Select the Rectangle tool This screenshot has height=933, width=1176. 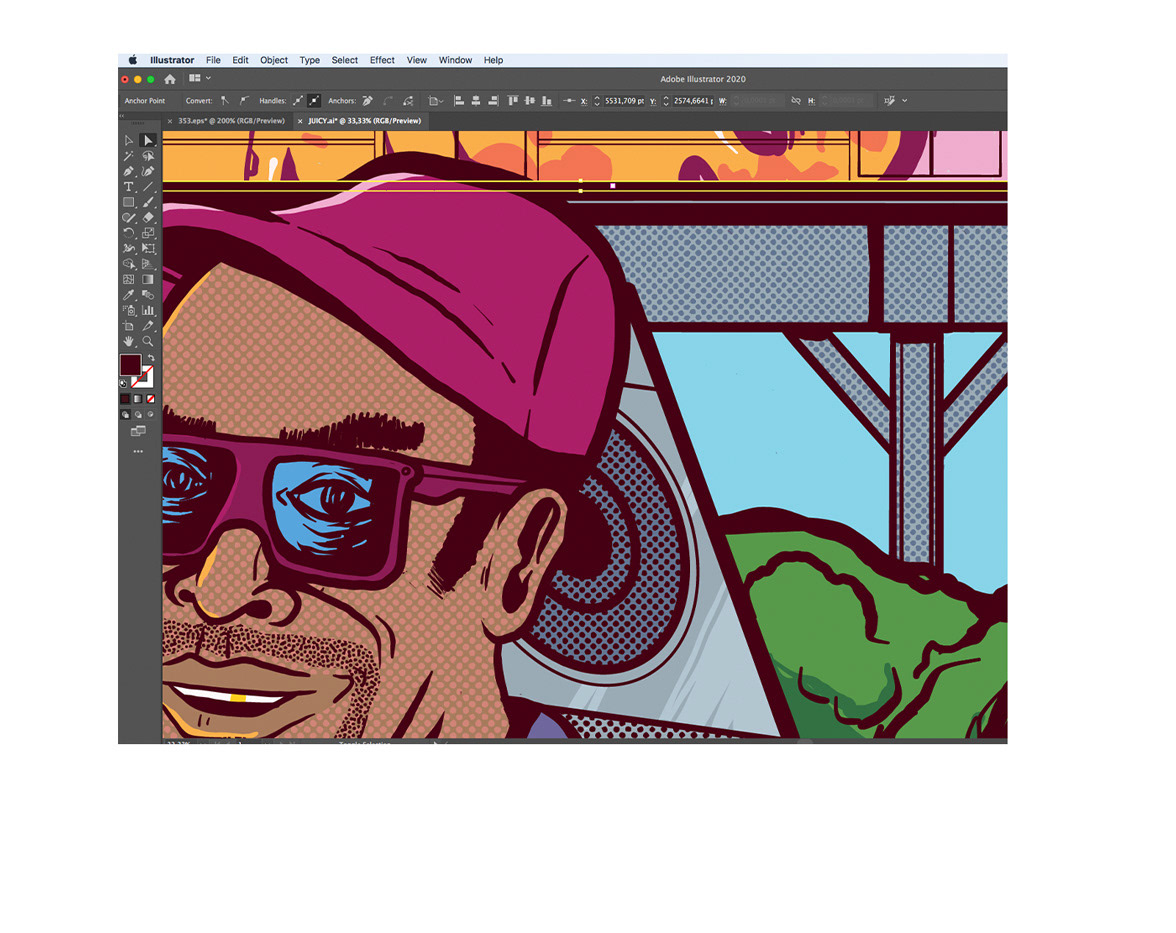coord(128,202)
